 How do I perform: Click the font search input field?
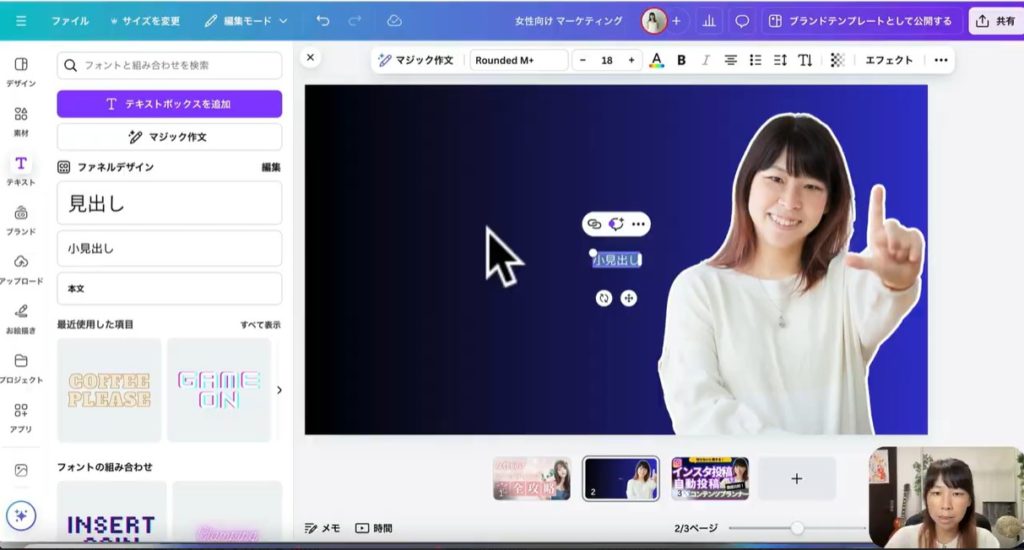[169, 65]
